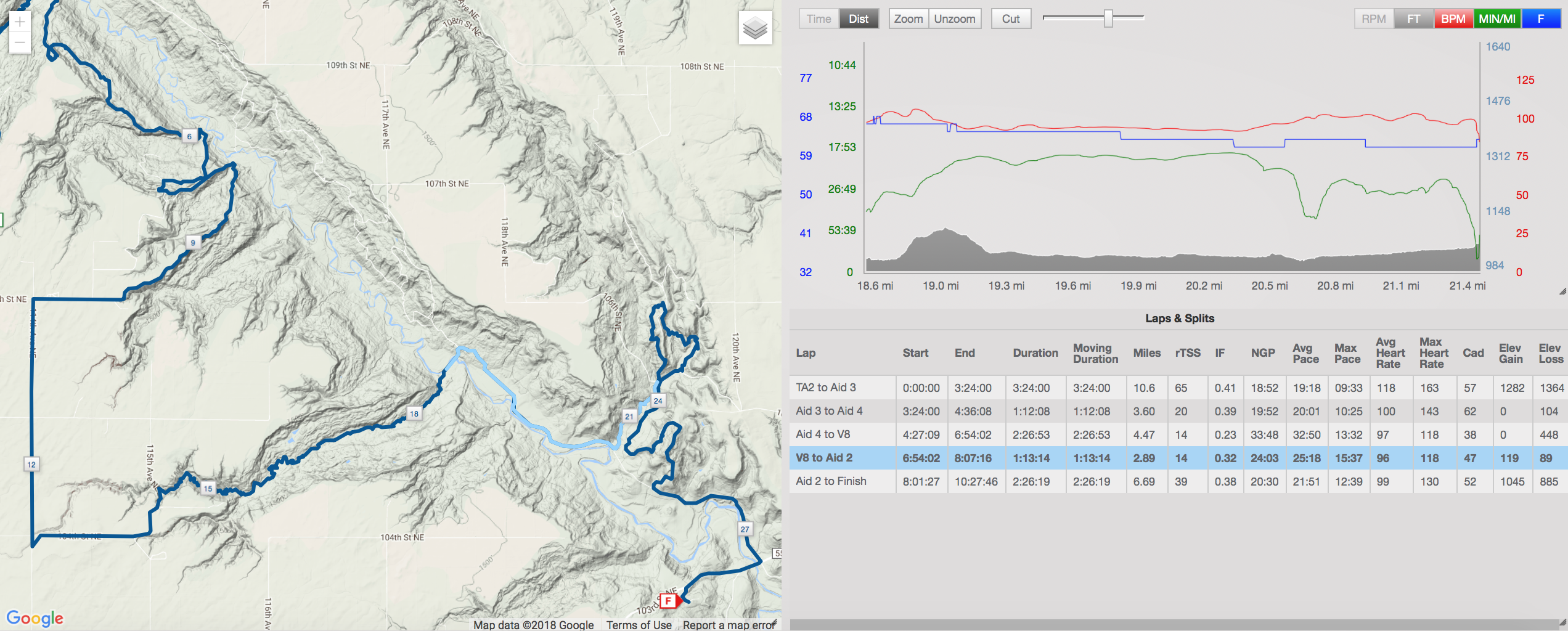
Task: Click mile marker 6 on the route
Action: 189,136
